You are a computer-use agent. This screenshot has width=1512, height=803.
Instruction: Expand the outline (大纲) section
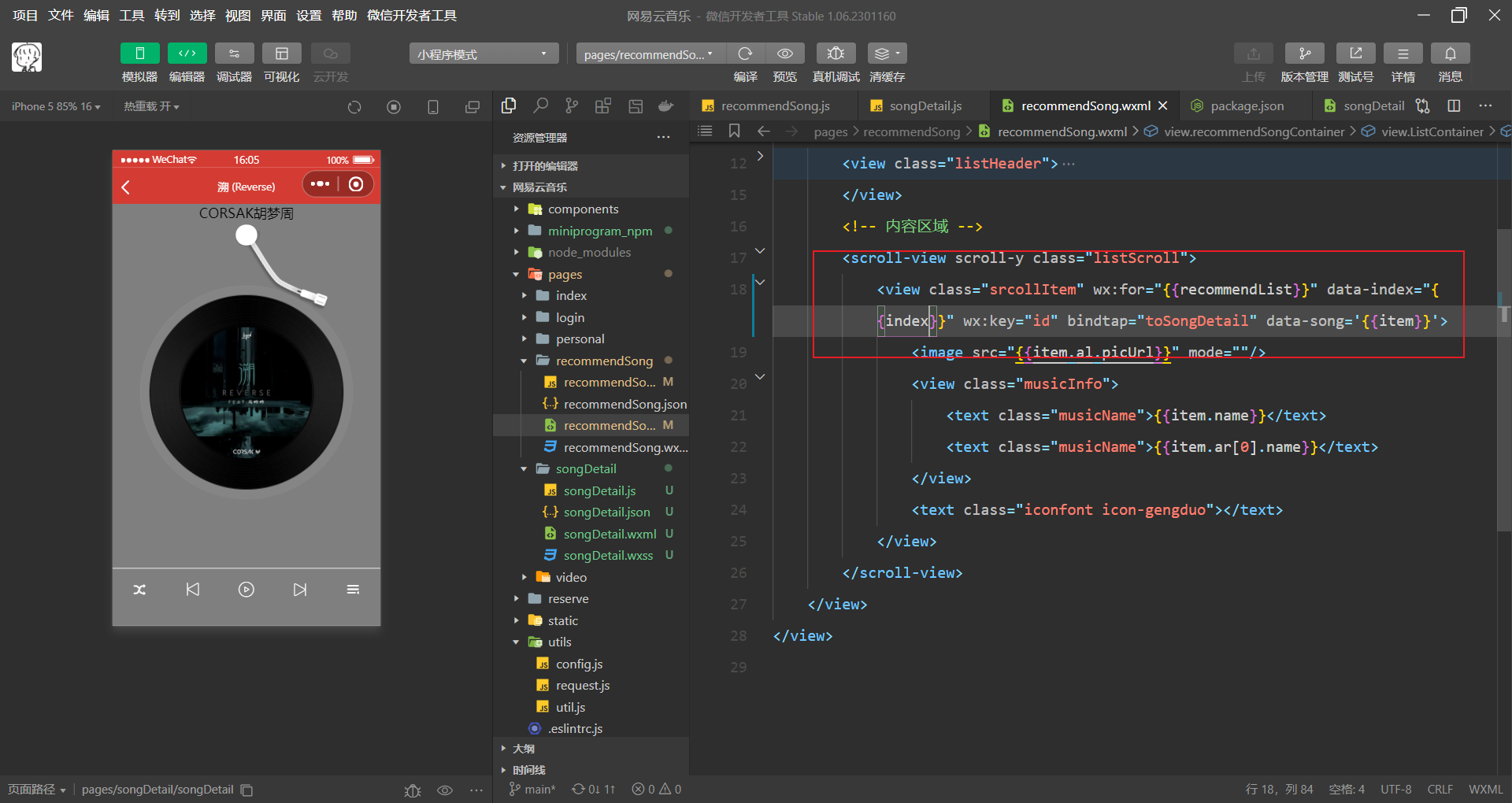tap(591, 748)
